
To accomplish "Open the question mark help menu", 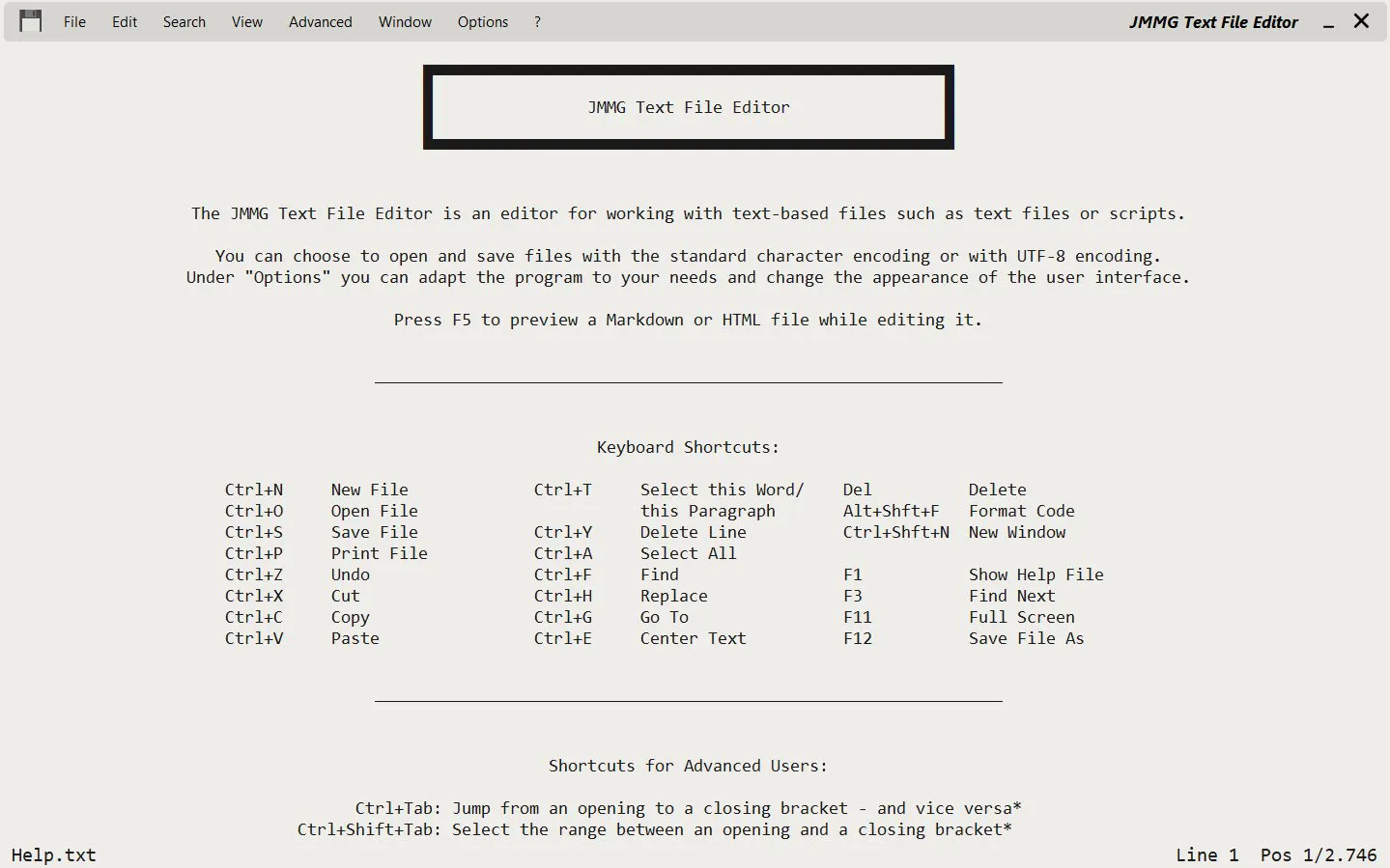I will pos(537,21).
